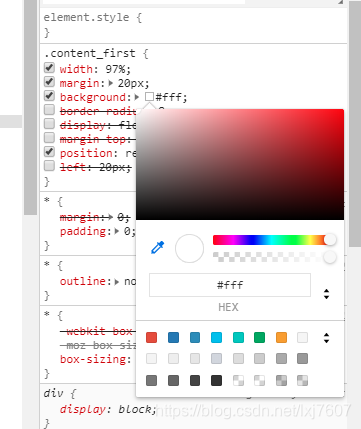Click the padding property name
Viewport: 361px width, 429px height.
(x=84, y=231)
